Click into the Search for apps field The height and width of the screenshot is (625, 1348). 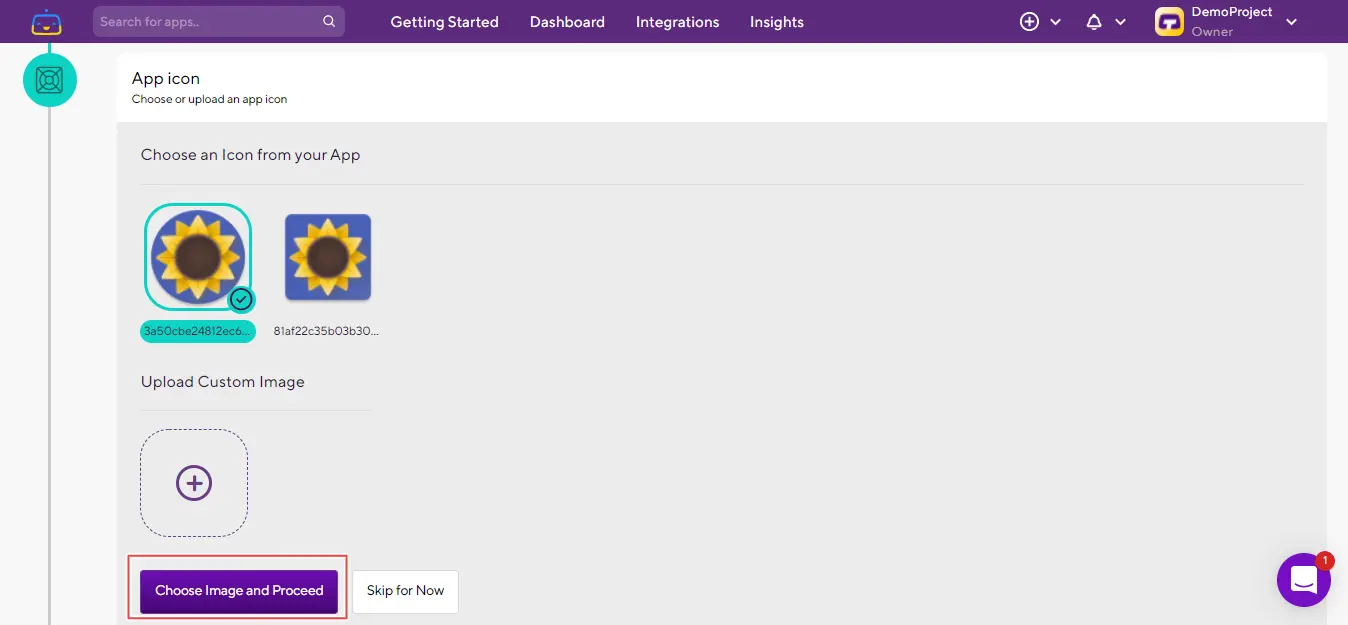pos(207,21)
